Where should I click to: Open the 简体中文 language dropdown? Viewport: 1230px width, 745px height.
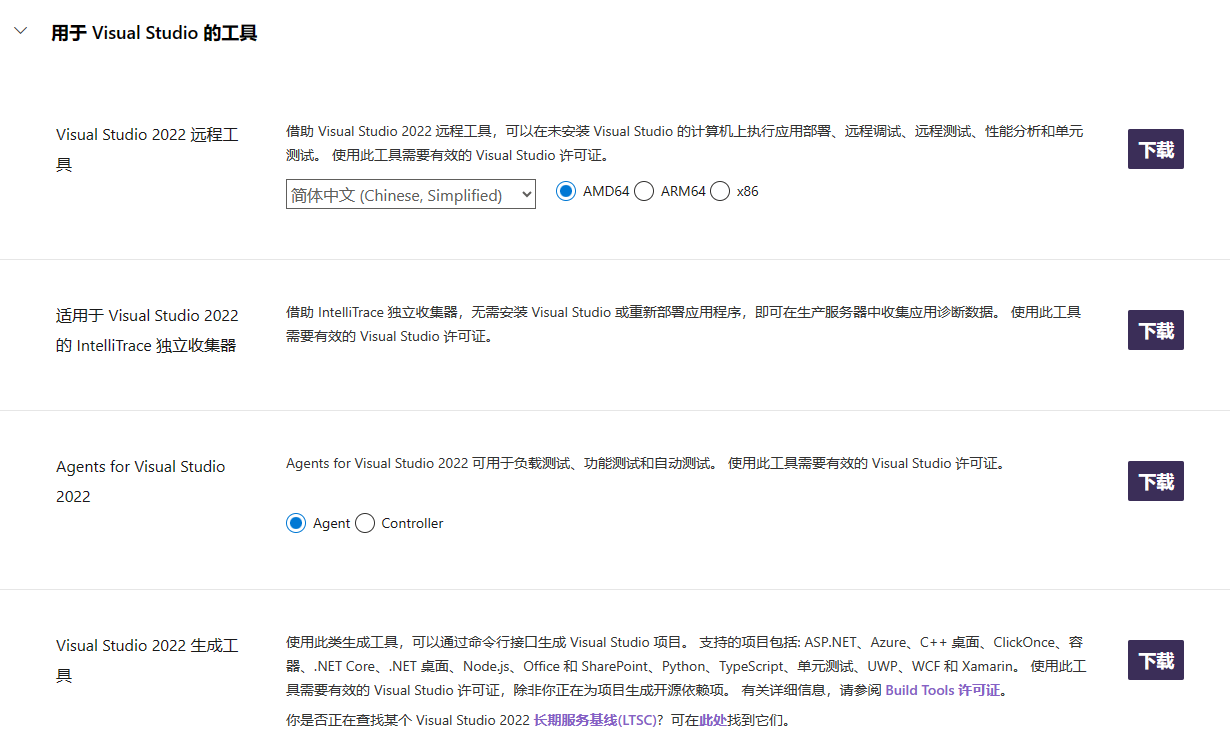tap(411, 195)
